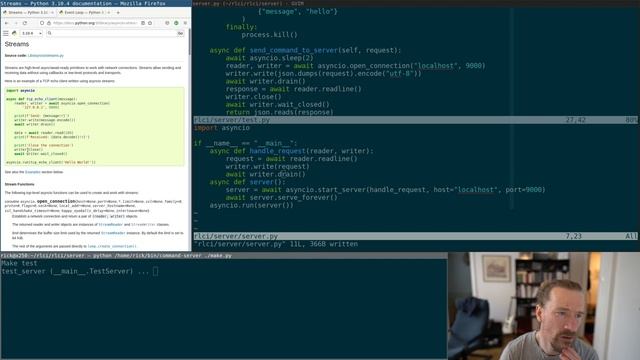Image resolution: width=640 pixels, height=360 pixels.
Task: Click the process.kill() line in test.py
Action: pyautogui.click(x=269, y=35)
